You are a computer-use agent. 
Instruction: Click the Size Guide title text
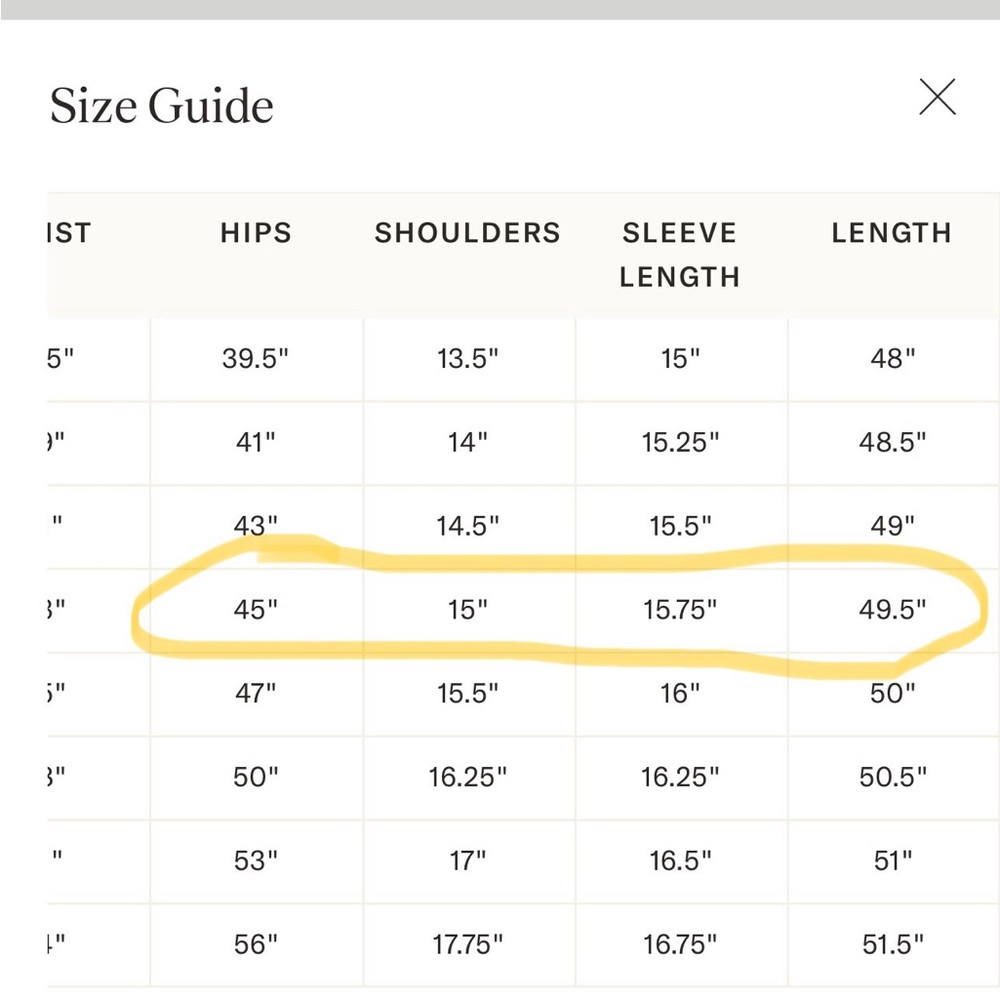[x=162, y=105]
